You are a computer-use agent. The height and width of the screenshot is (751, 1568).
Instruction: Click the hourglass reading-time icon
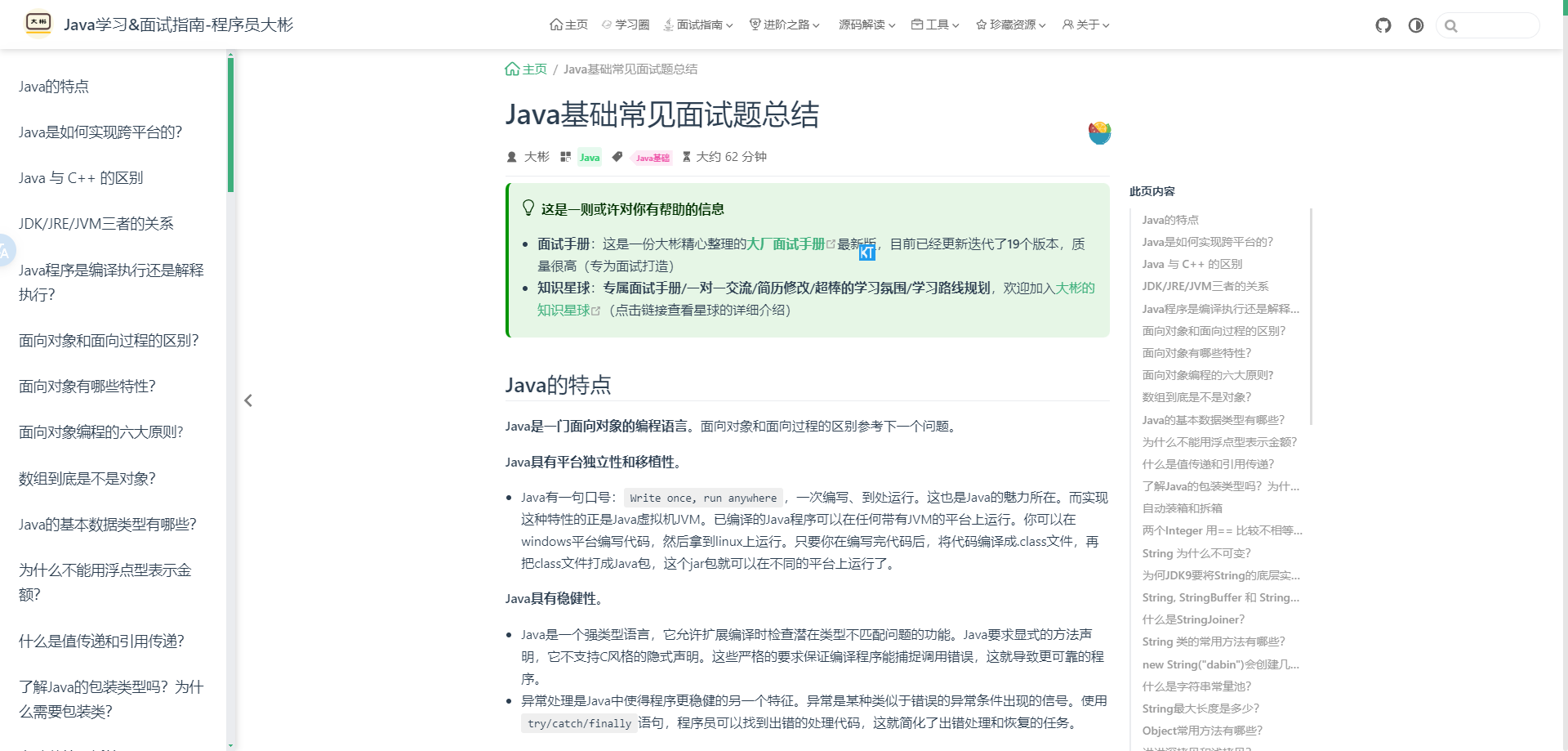pyautogui.click(x=688, y=156)
